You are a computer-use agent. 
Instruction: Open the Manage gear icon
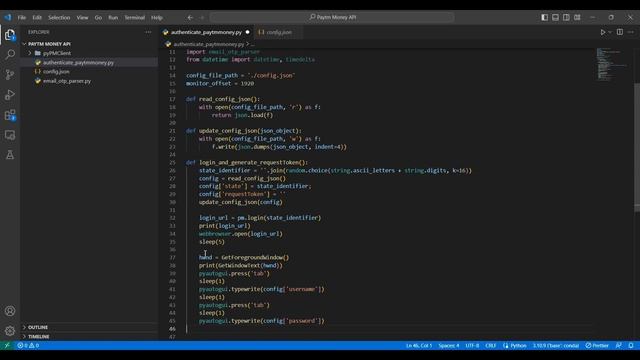10,331
